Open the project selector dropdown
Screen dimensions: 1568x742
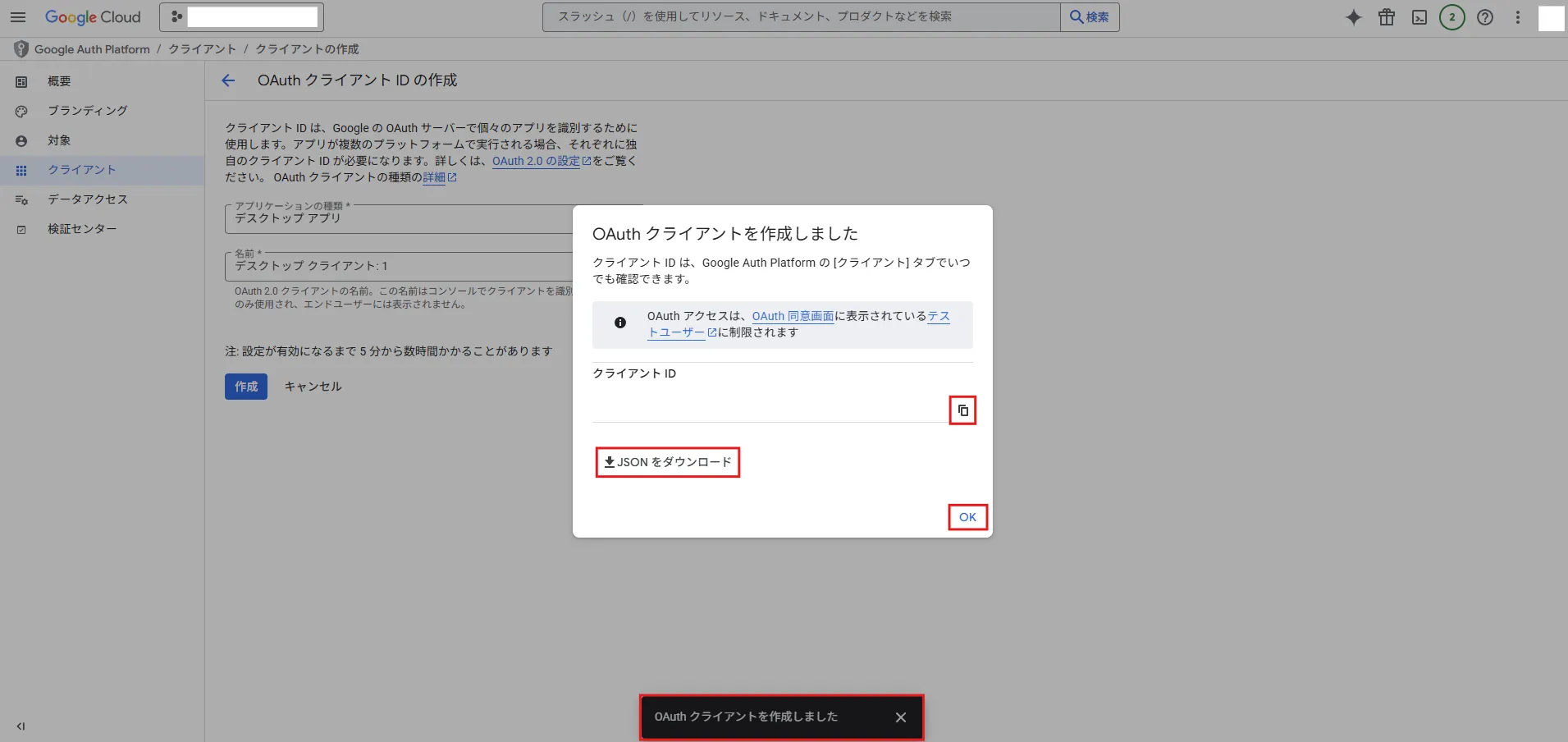(241, 16)
